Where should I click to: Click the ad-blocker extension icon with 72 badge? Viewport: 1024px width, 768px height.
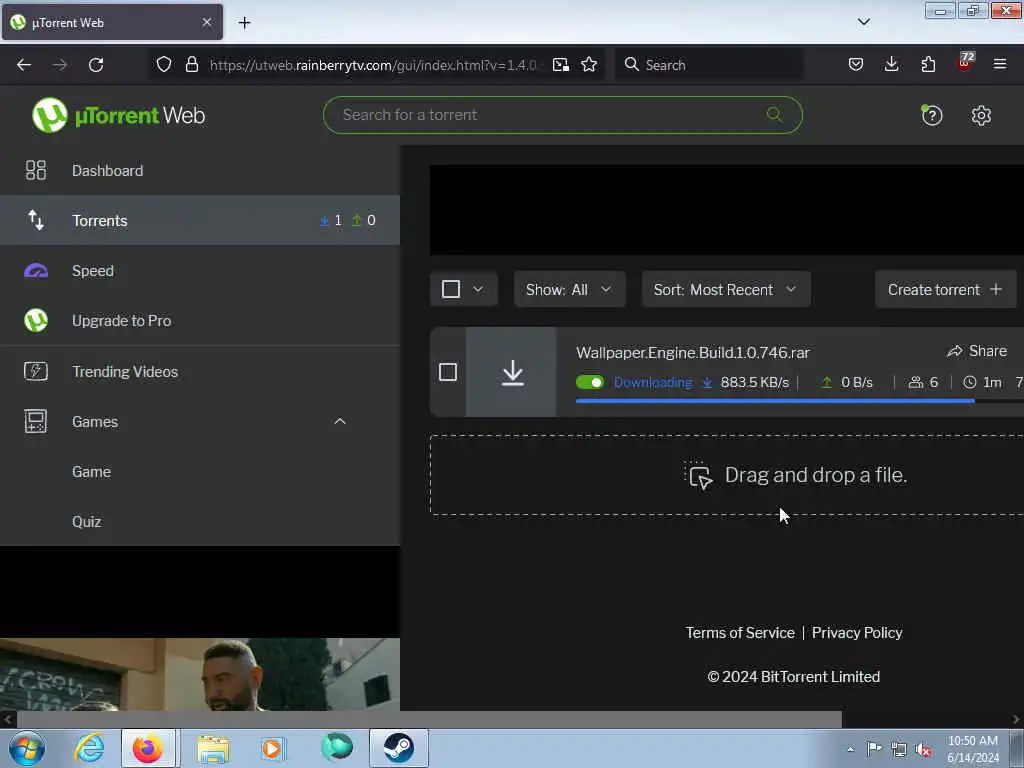965,62
